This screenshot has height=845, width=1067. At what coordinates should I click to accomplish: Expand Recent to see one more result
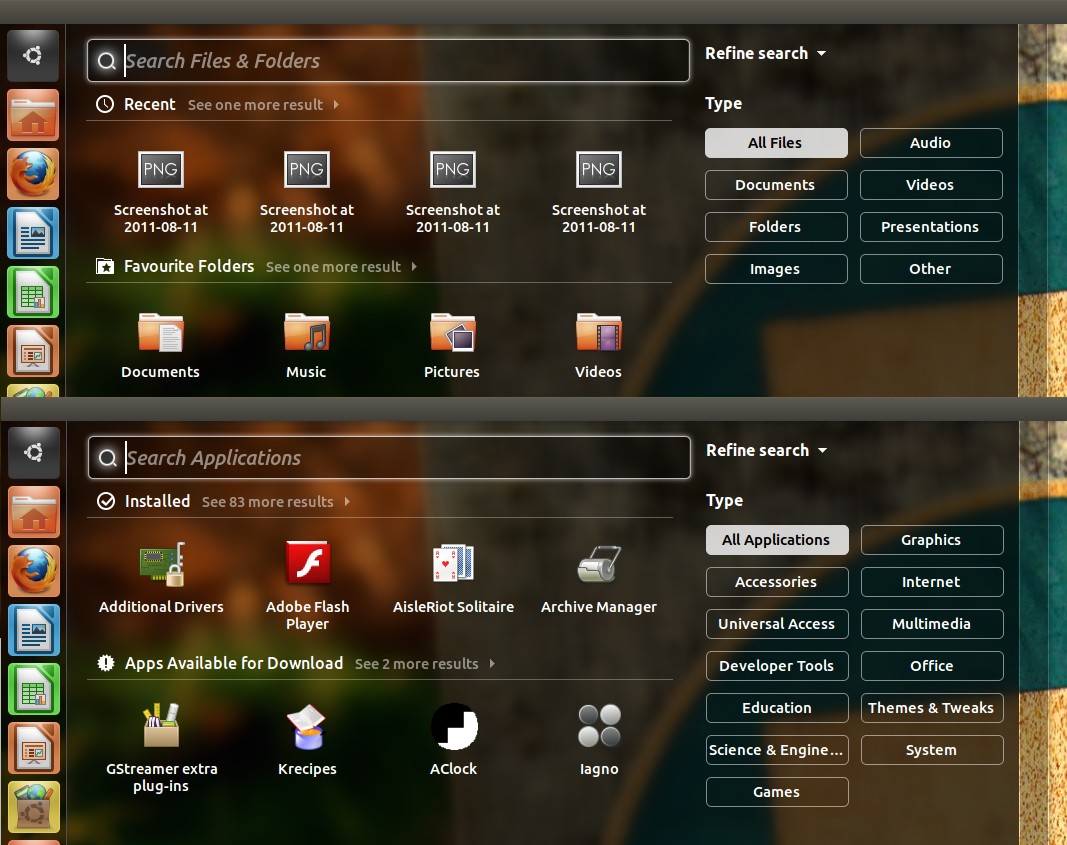click(x=263, y=105)
